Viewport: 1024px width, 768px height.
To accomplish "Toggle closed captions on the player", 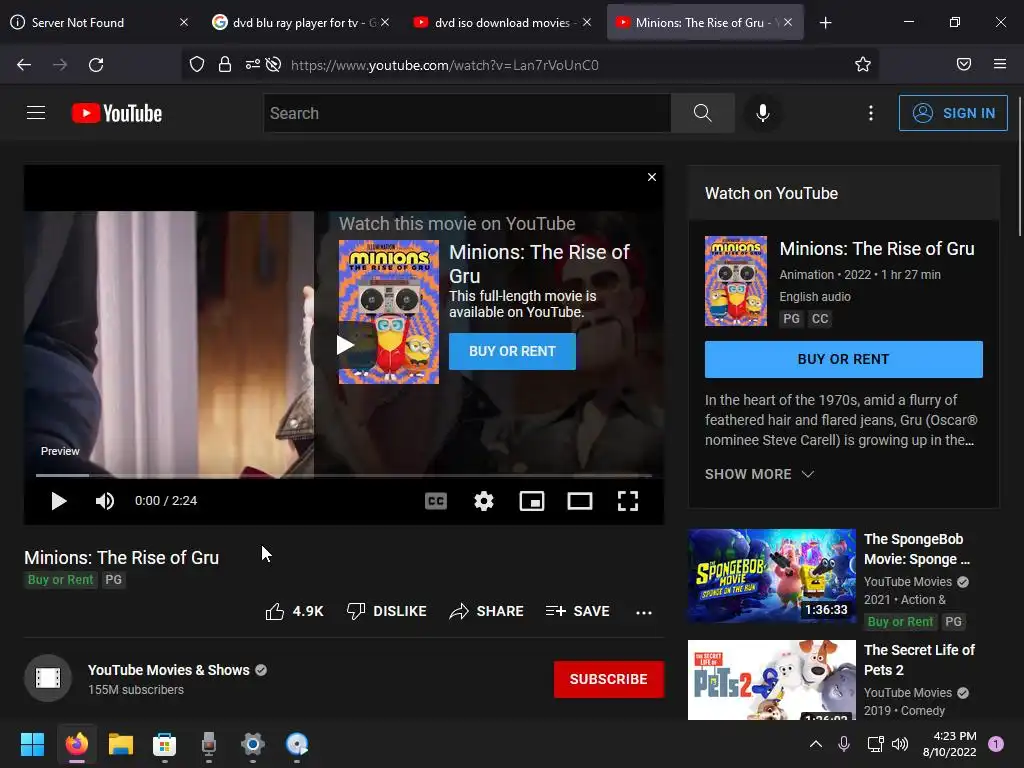I will point(436,501).
